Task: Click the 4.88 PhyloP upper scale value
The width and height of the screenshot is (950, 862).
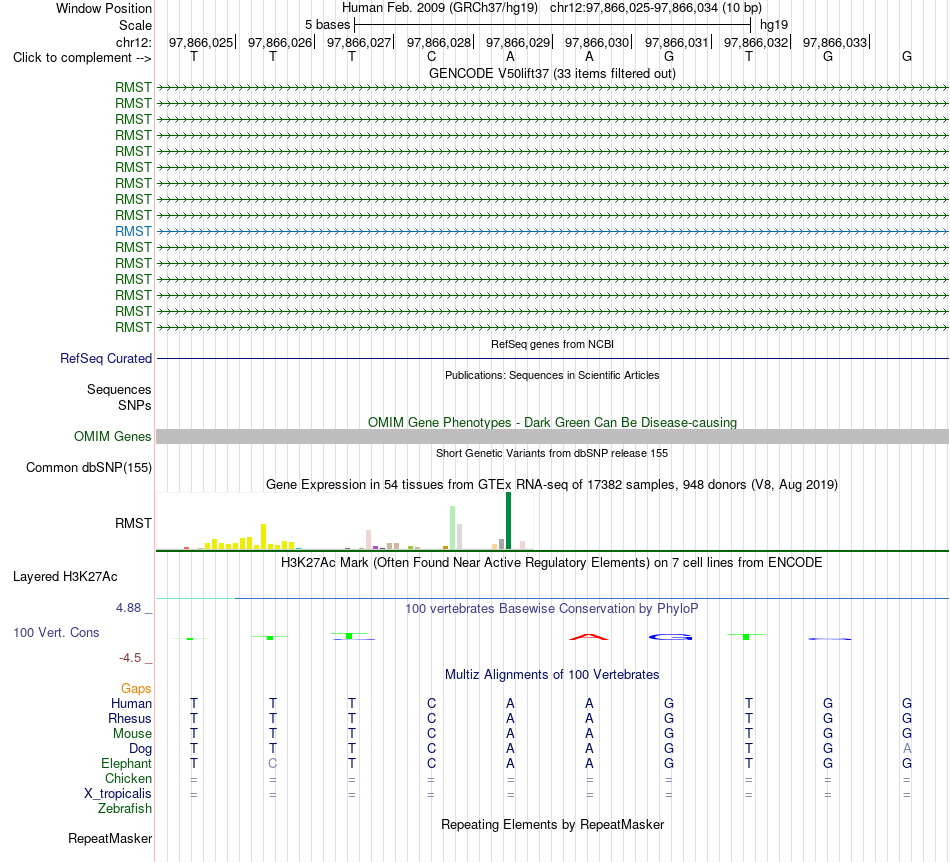Action: click(x=128, y=608)
